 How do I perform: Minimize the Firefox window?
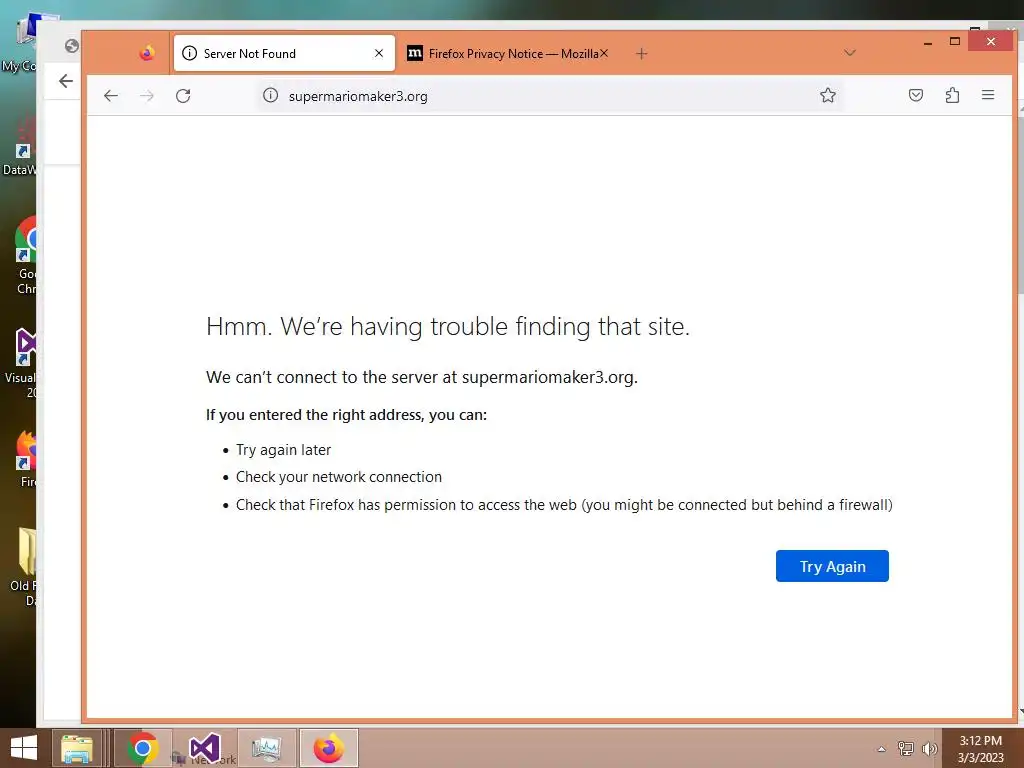(x=927, y=42)
